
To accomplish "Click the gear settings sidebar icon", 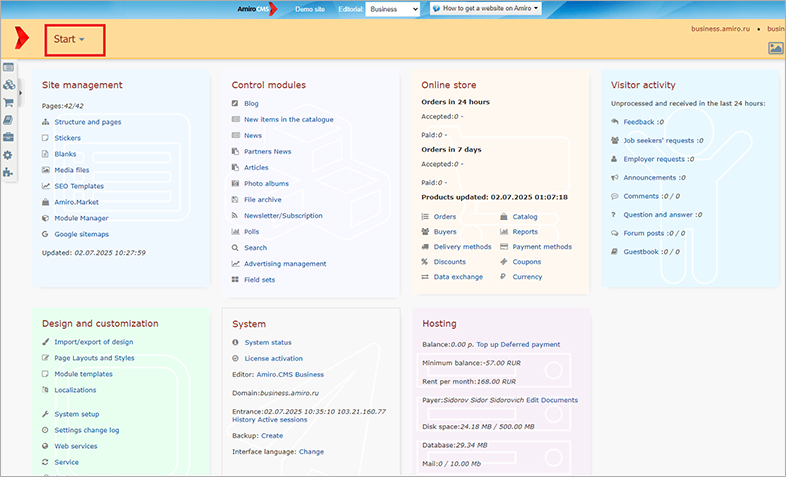I will (x=9, y=155).
